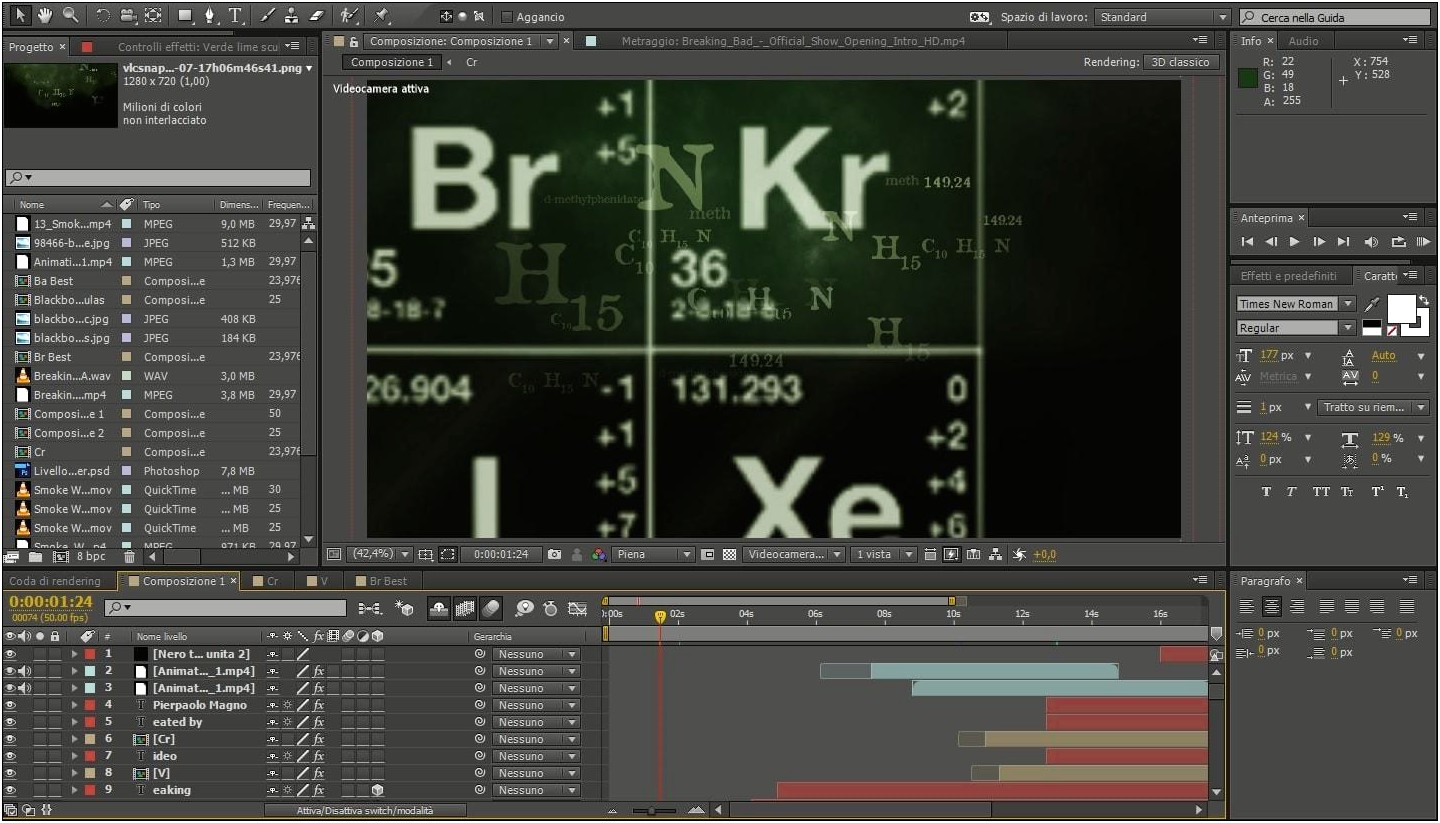1440x823 pixels.
Task: Click the Fast Previews lightning icon
Action: (x=951, y=554)
